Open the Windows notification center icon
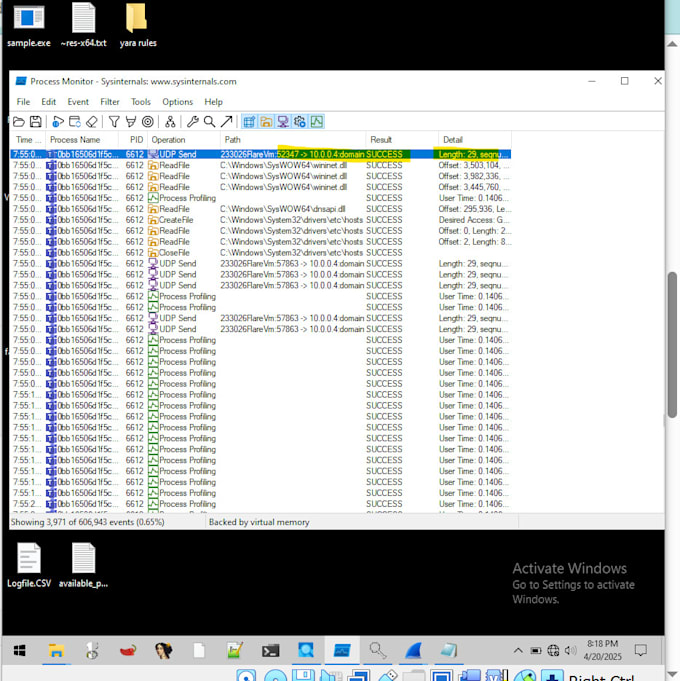680x681 pixels. [x=640, y=650]
